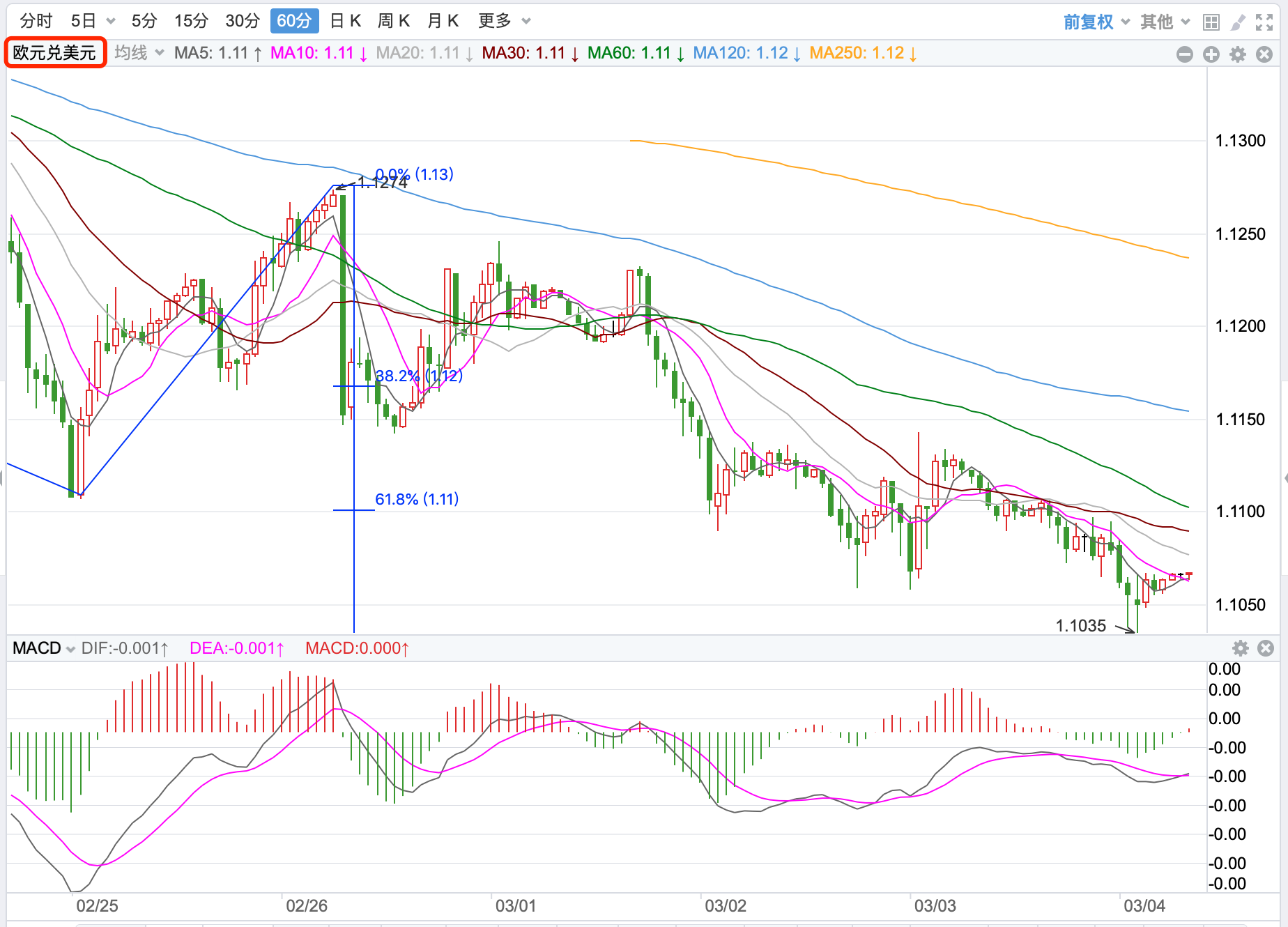
Task: Click the 1.1200 price axis label
Action: pyautogui.click(x=1241, y=326)
